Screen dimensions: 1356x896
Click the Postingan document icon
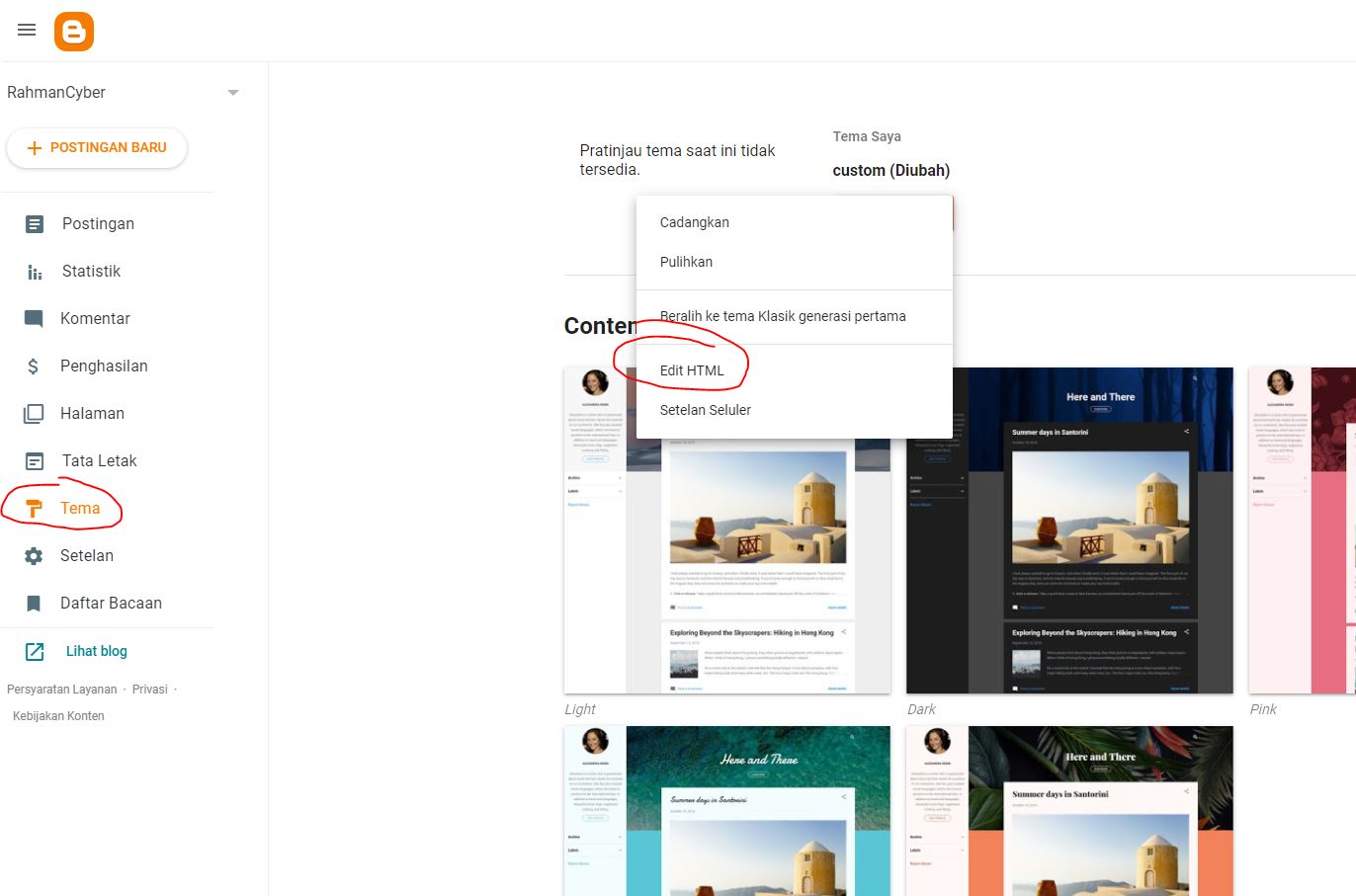pyautogui.click(x=35, y=224)
